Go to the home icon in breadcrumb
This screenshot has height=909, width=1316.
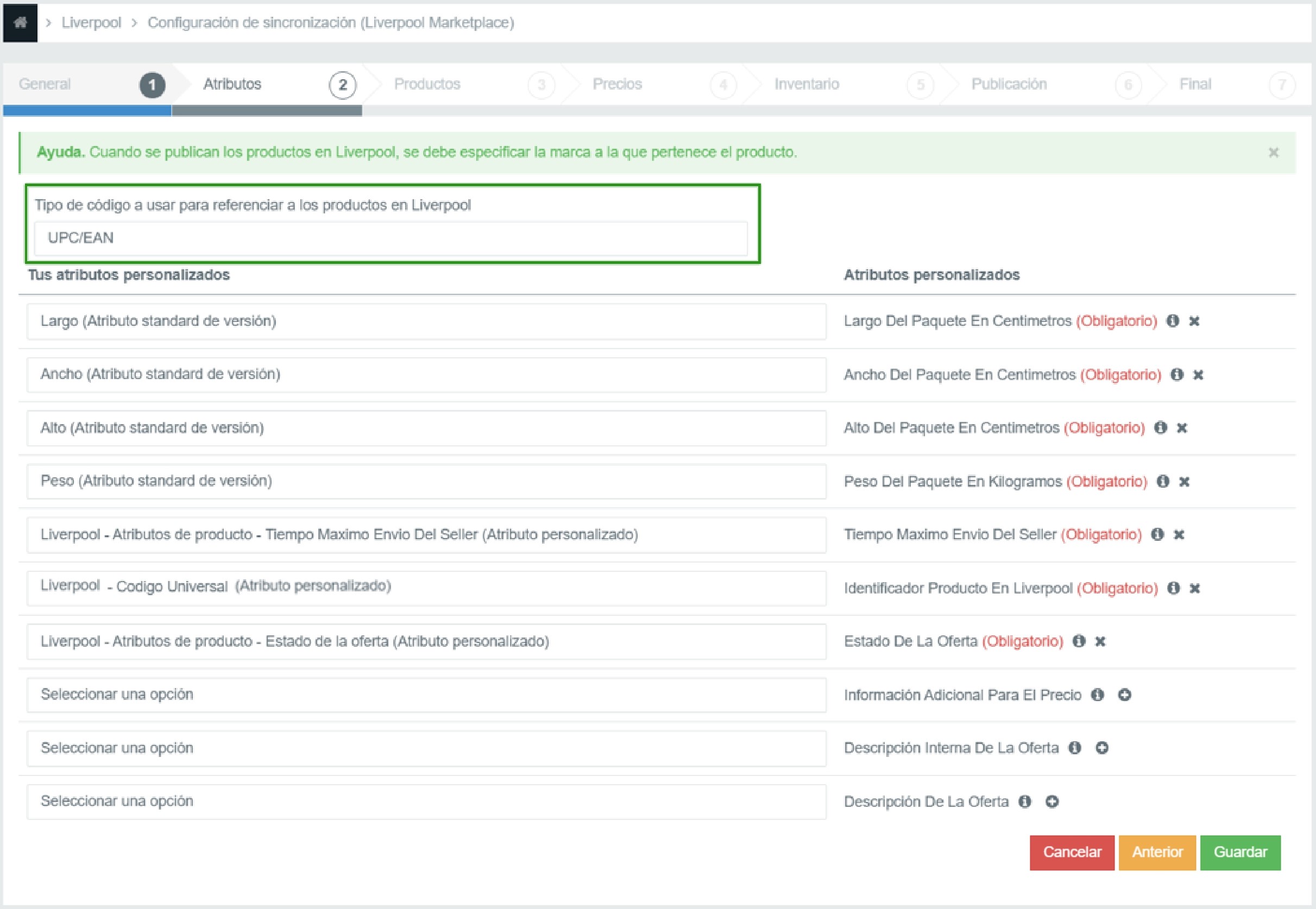(21, 23)
